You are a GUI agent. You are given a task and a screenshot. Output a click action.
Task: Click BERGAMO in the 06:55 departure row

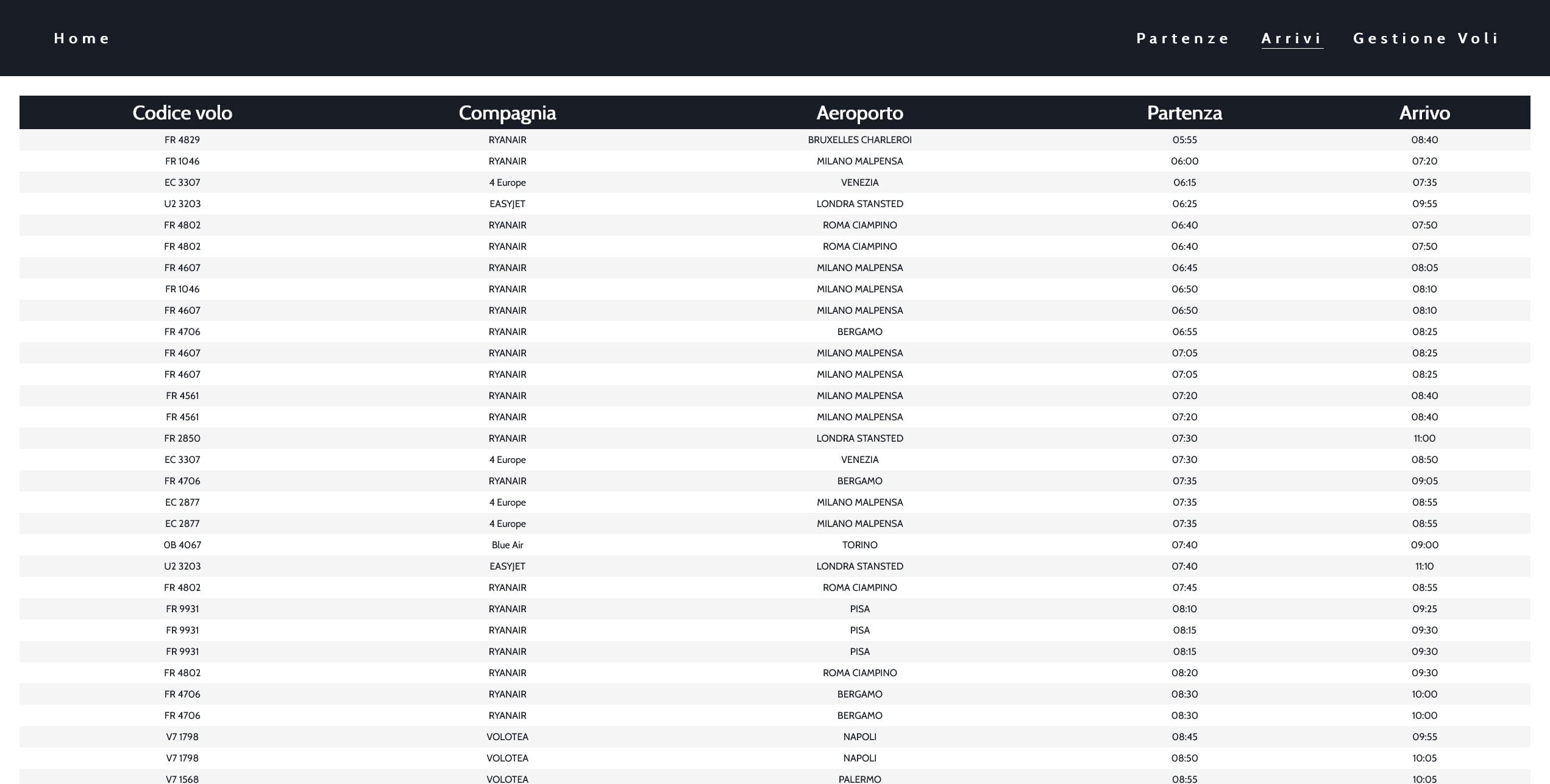coord(859,331)
